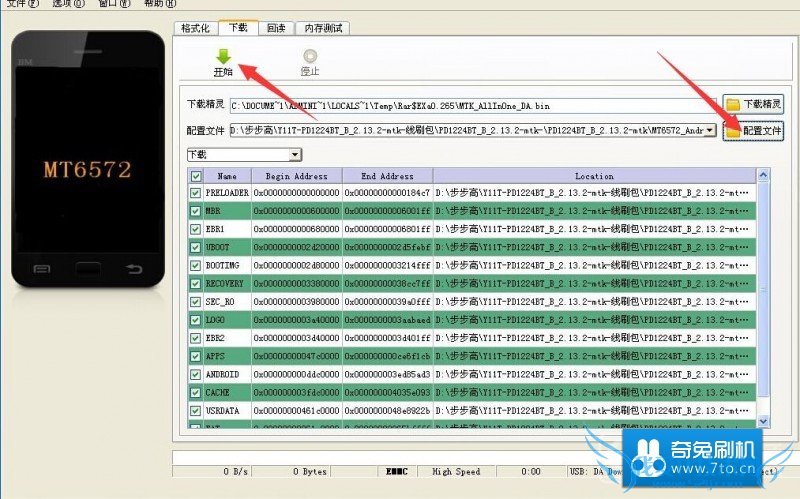Viewport: 800px width, 499px height.
Task: Click Begin Address column header
Action: [x=296, y=176]
